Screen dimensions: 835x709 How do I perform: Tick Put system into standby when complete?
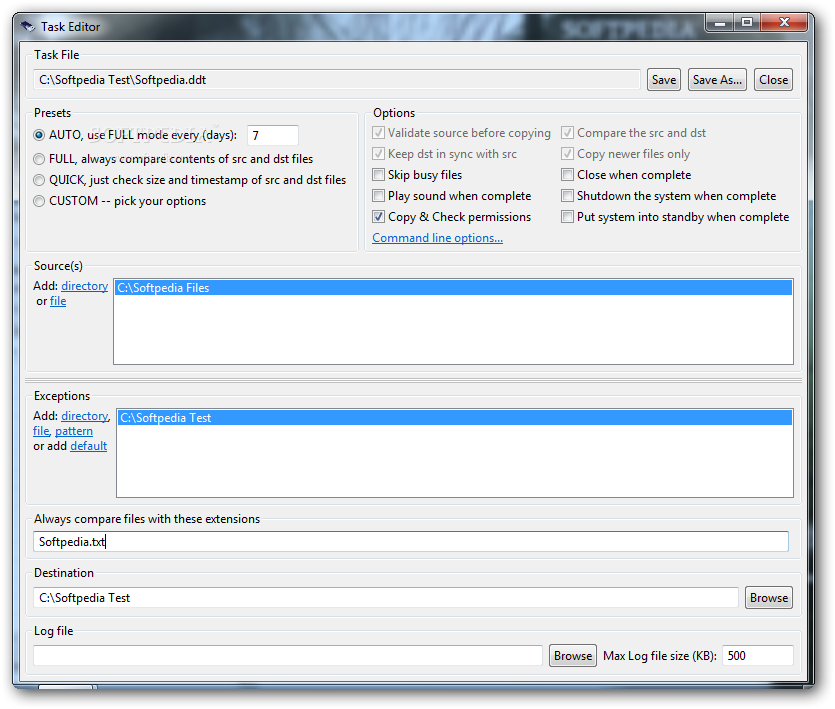[x=568, y=217]
